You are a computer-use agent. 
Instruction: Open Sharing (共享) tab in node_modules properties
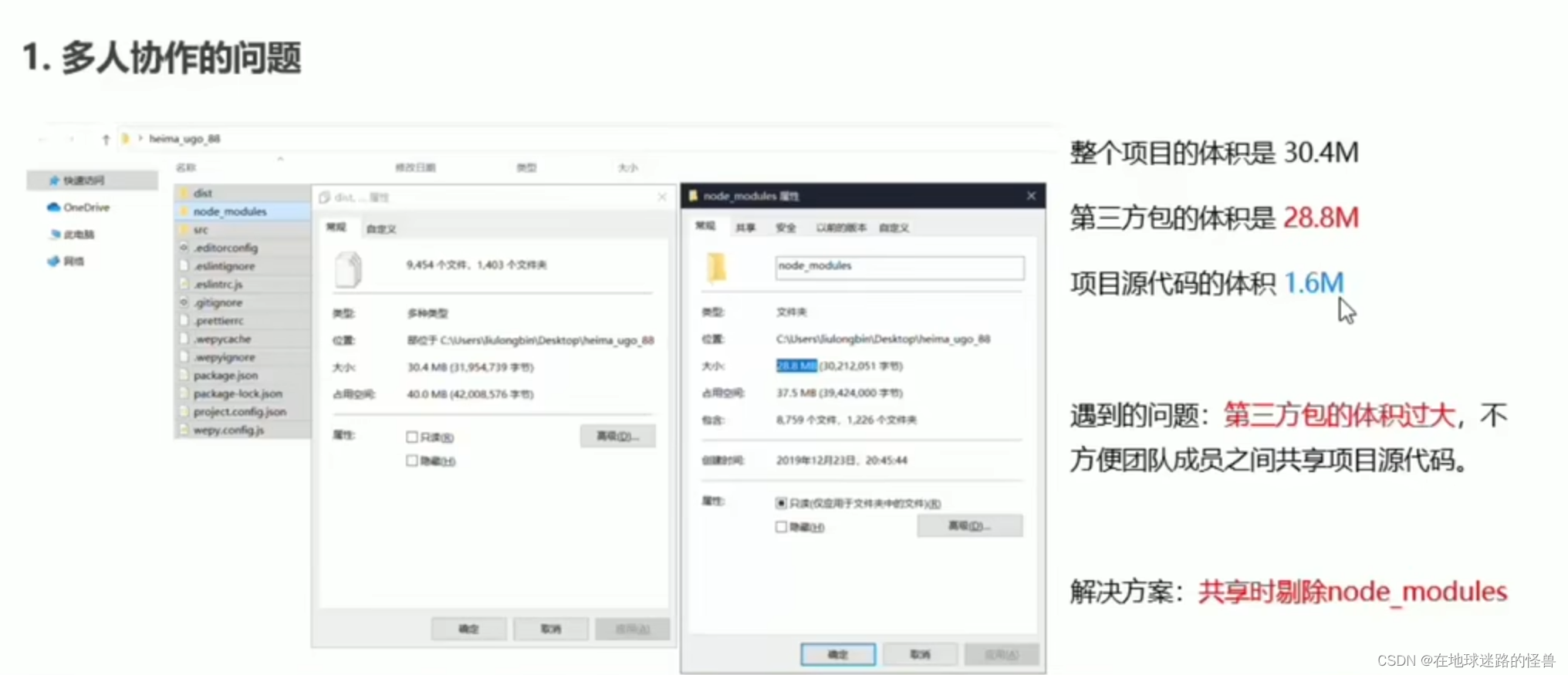pos(745,228)
